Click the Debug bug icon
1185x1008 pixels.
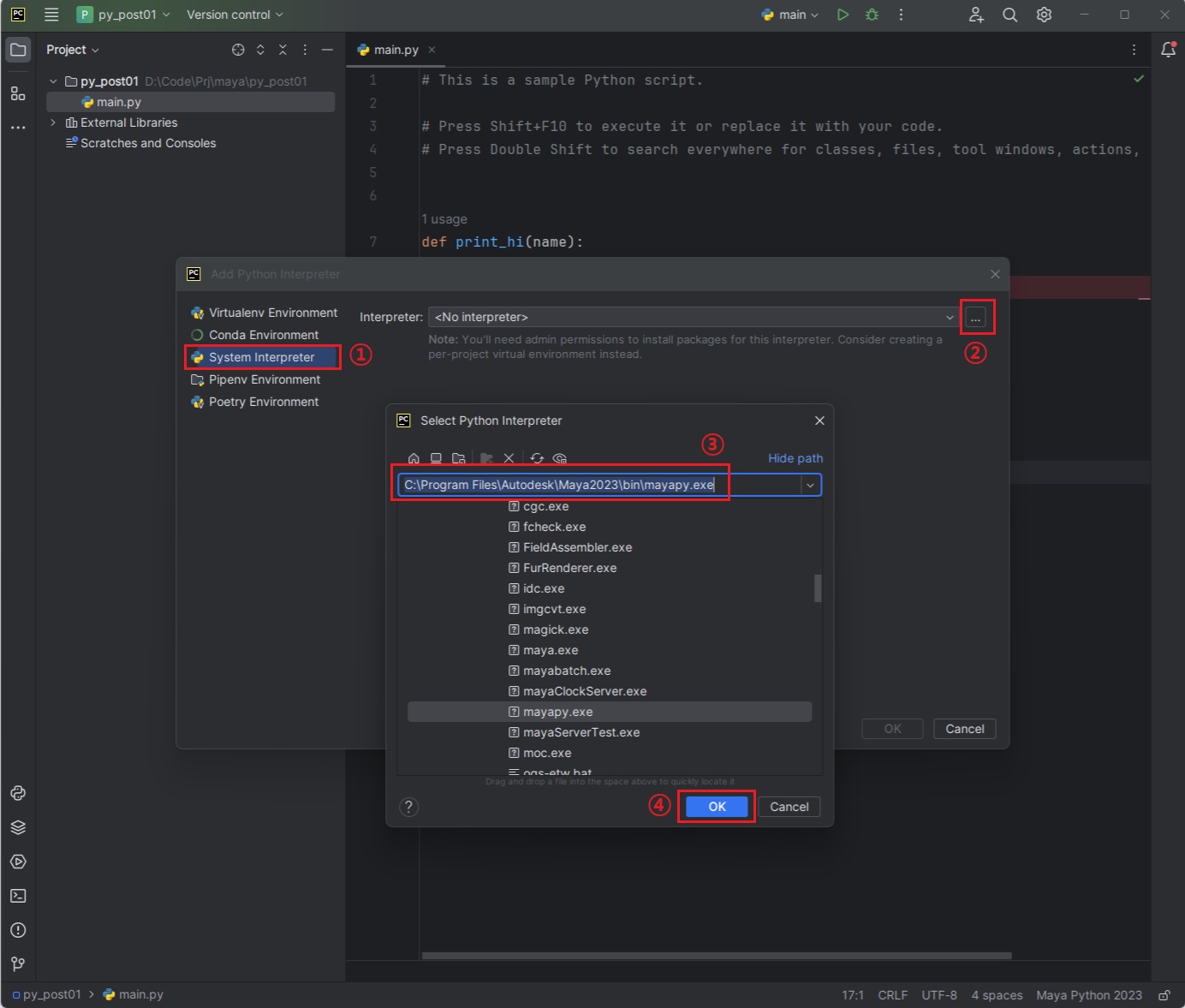(872, 15)
